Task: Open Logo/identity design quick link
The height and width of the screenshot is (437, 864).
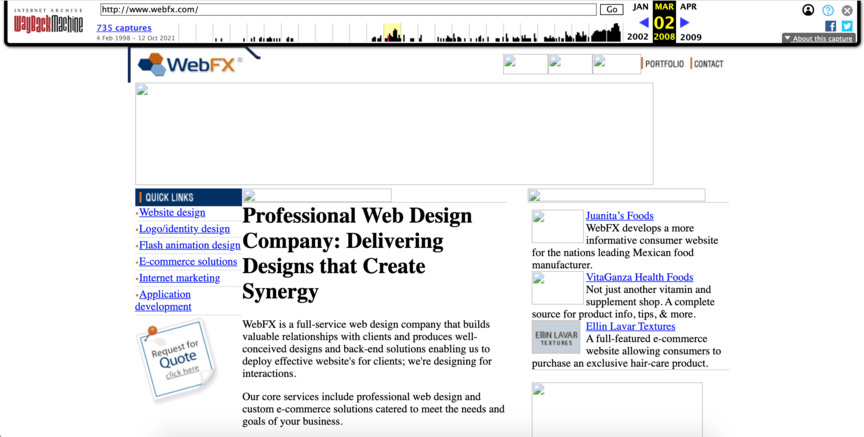Action: click(184, 229)
